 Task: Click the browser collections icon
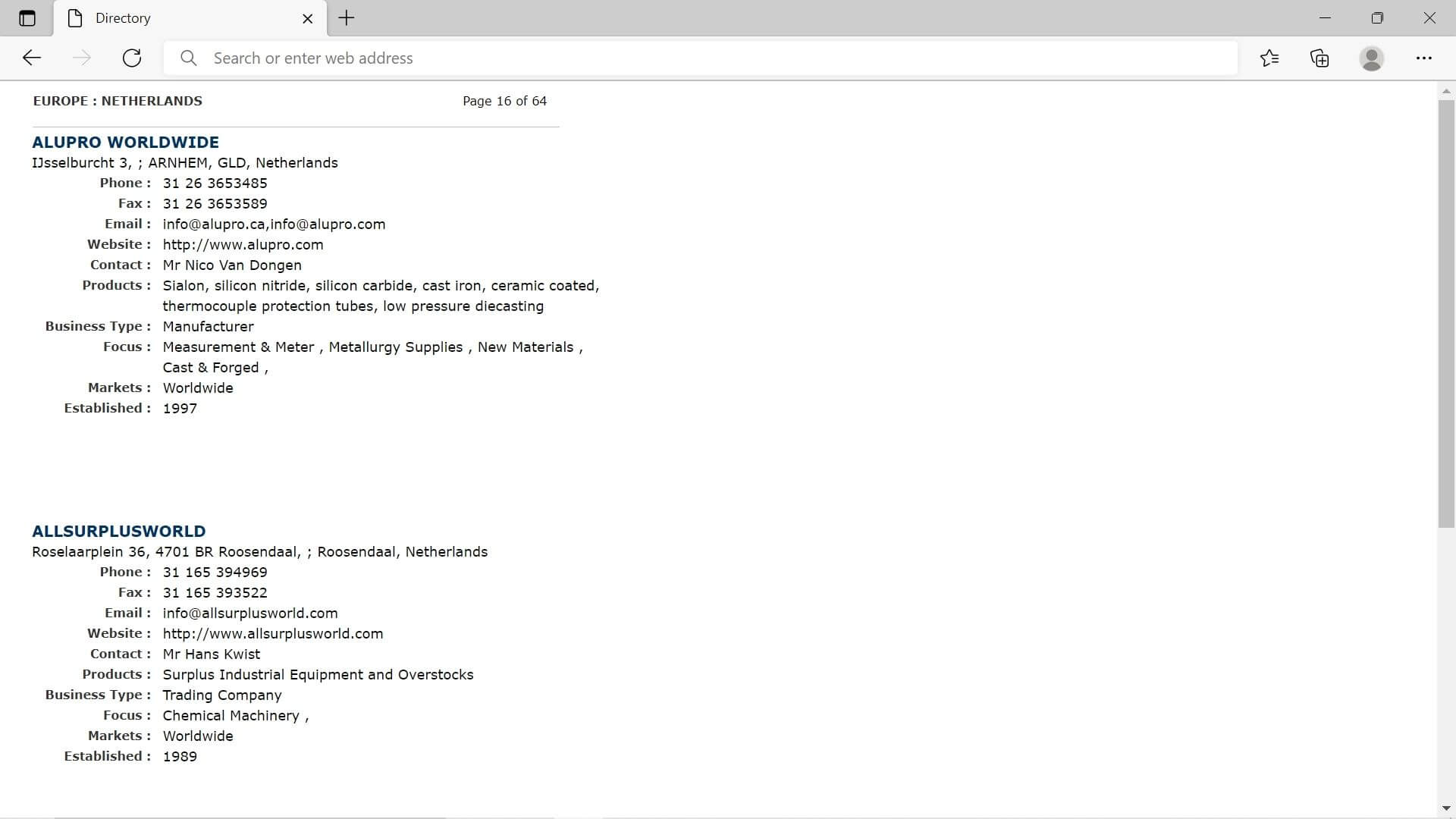(x=1320, y=58)
